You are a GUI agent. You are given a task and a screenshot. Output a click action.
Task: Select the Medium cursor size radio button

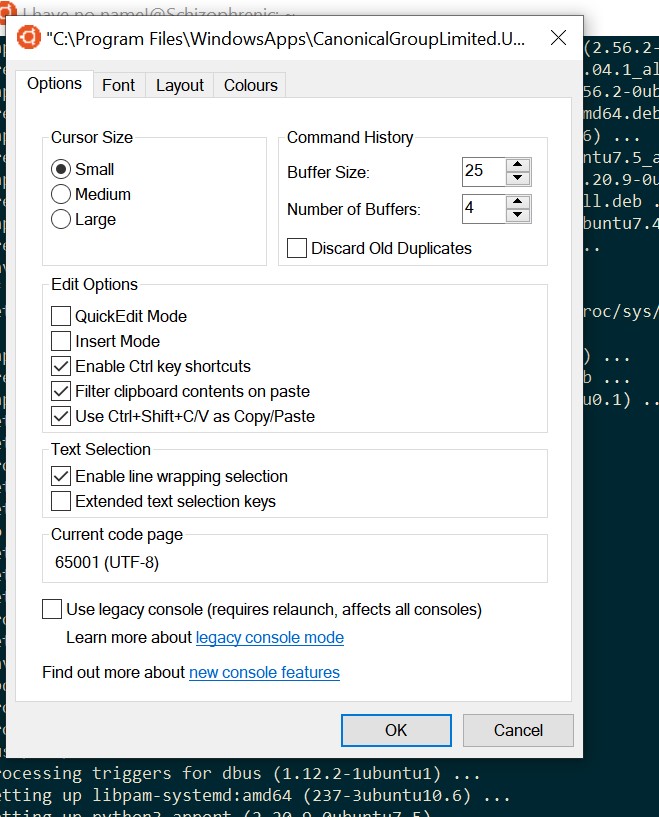[x=61, y=194]
